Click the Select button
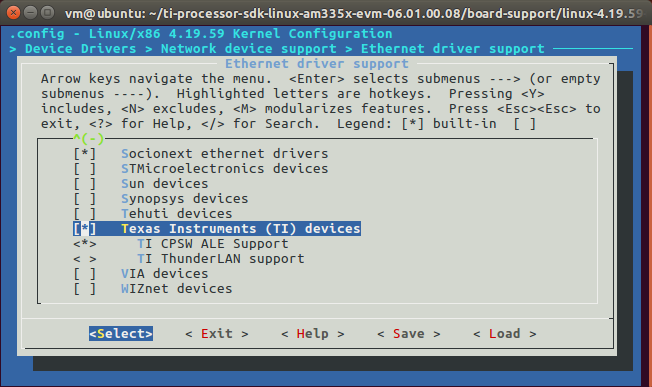 (121, 333)
